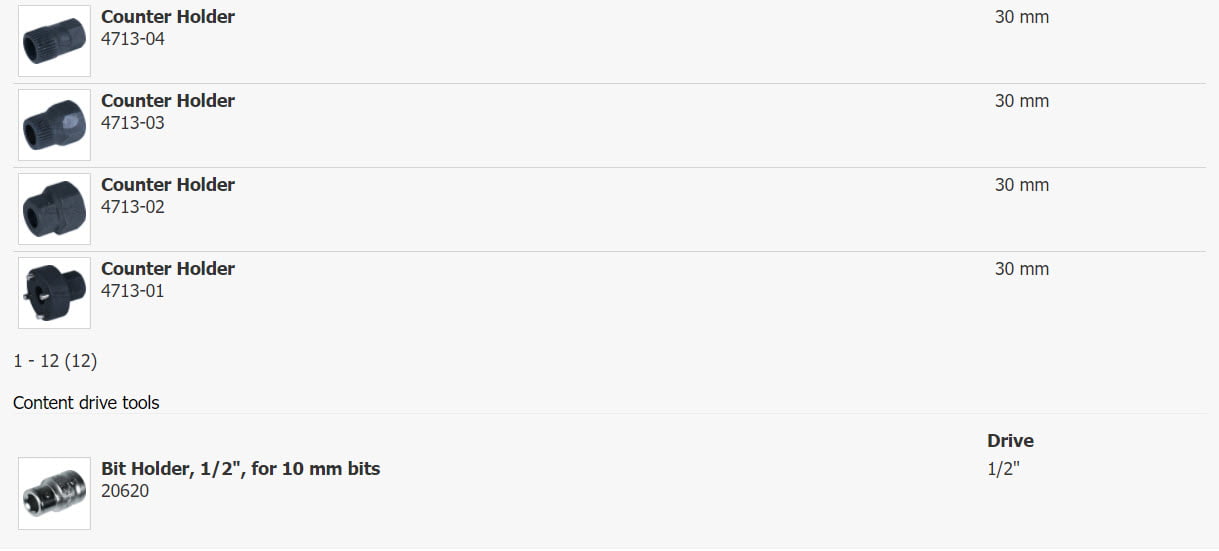Click the Drive column header

[1010, 441]
